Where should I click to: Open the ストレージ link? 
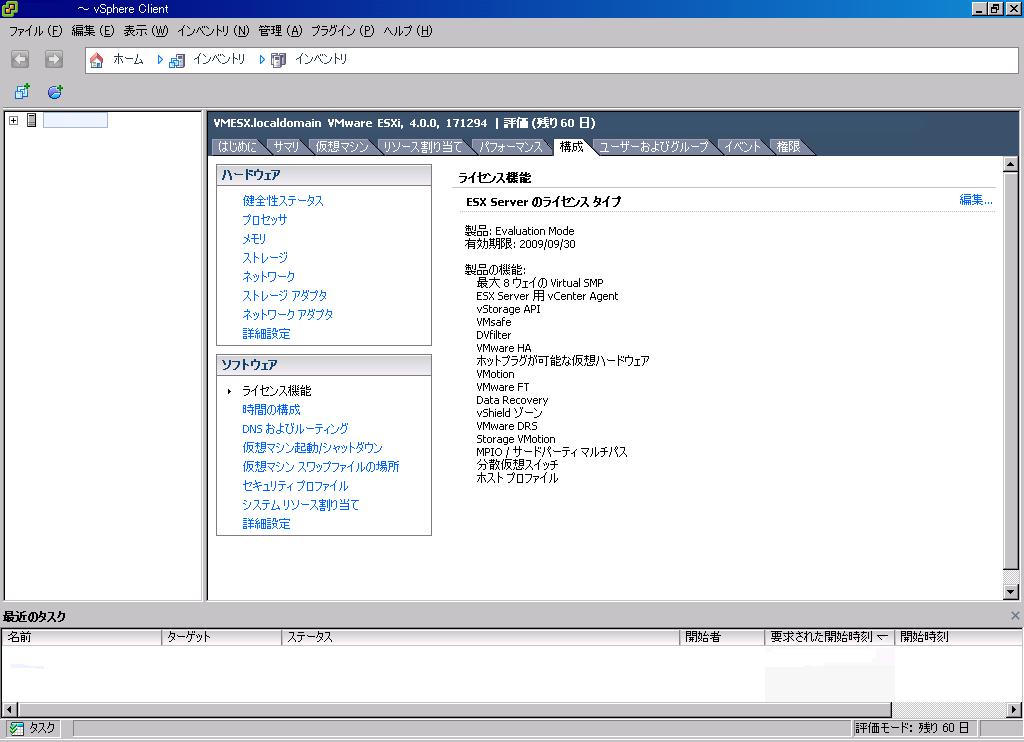(265, 258)
